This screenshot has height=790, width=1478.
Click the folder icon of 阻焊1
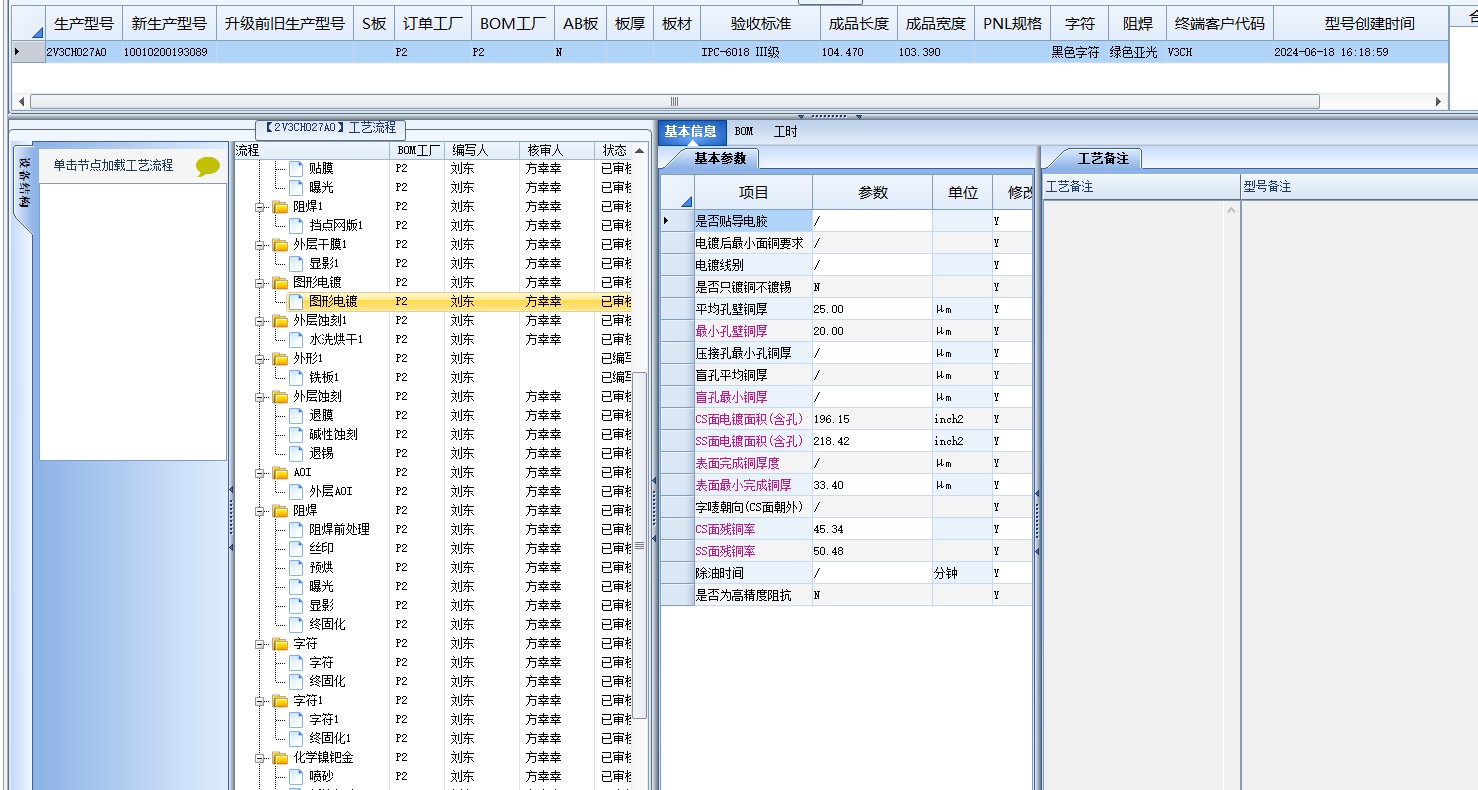coord(280,206)
